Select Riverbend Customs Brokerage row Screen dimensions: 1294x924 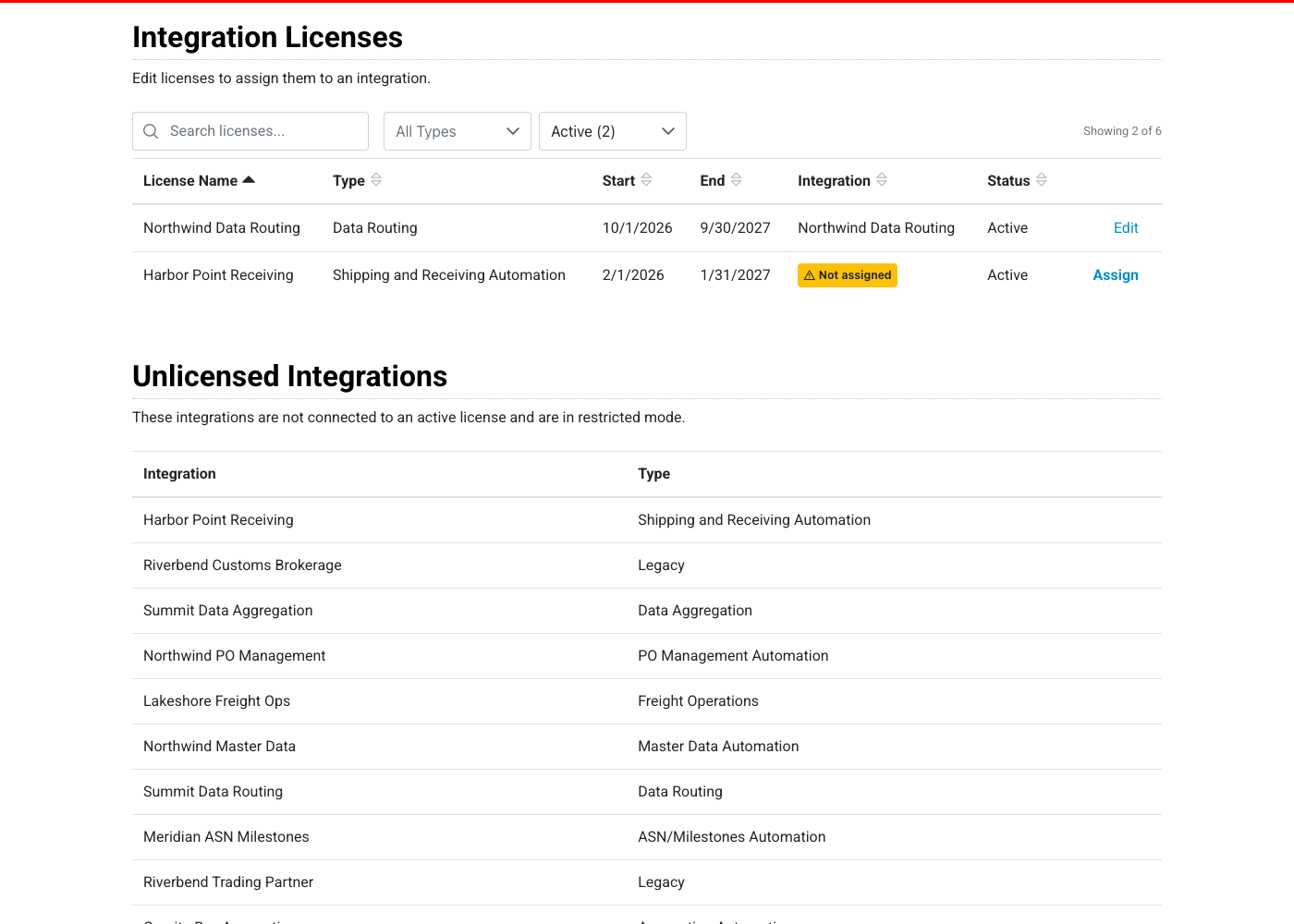point(647,565)
